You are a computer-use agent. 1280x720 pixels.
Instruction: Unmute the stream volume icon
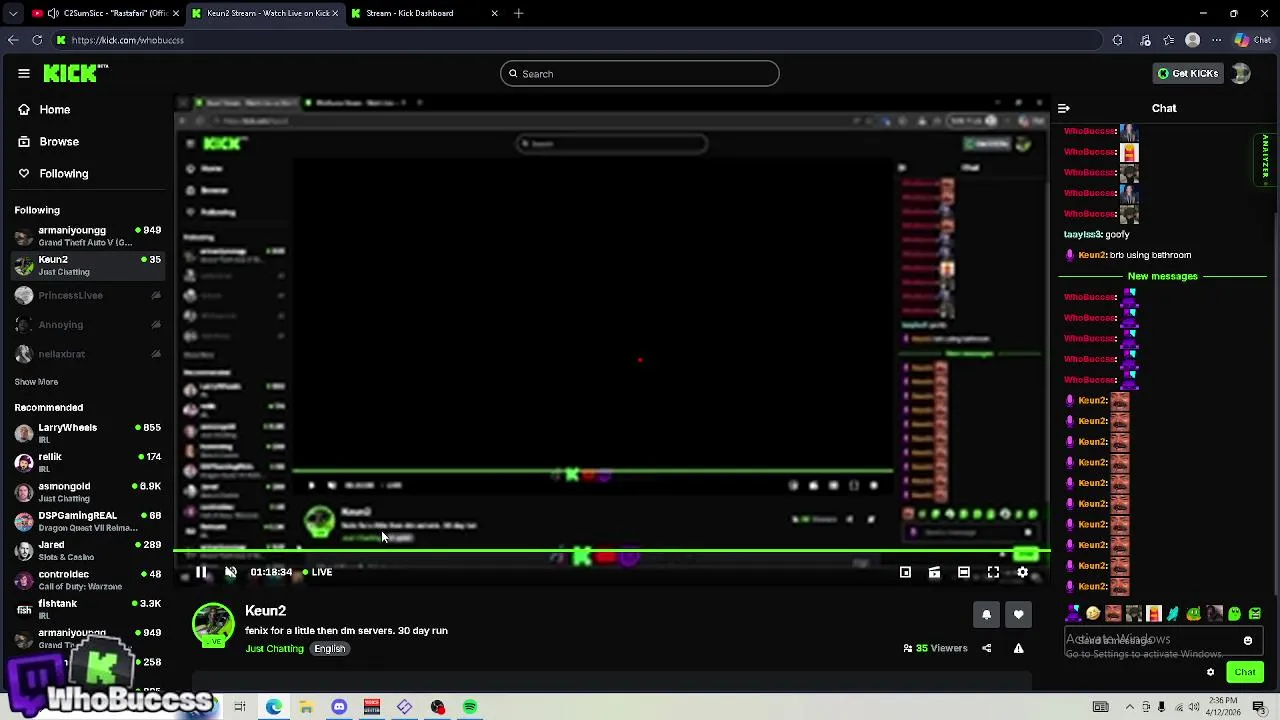tap(231, 572)
